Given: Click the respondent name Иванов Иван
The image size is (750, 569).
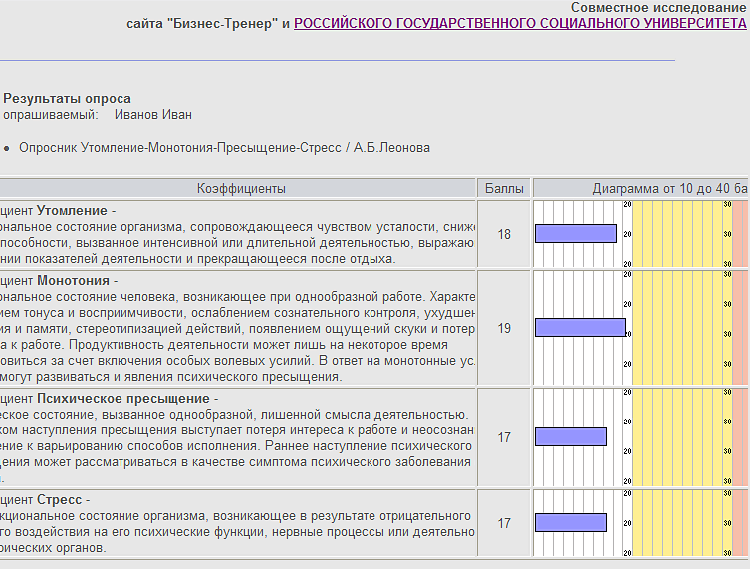Looking at the screenshot, I should [x=153, y=115].
